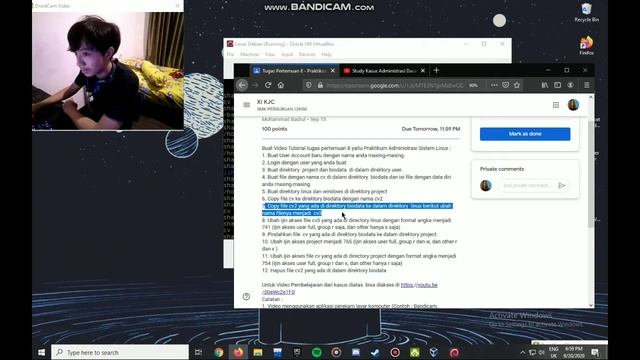This screenshot has width=640, height=360.
Task: Click the Firefox forward arrow
Action: [255, 85]
